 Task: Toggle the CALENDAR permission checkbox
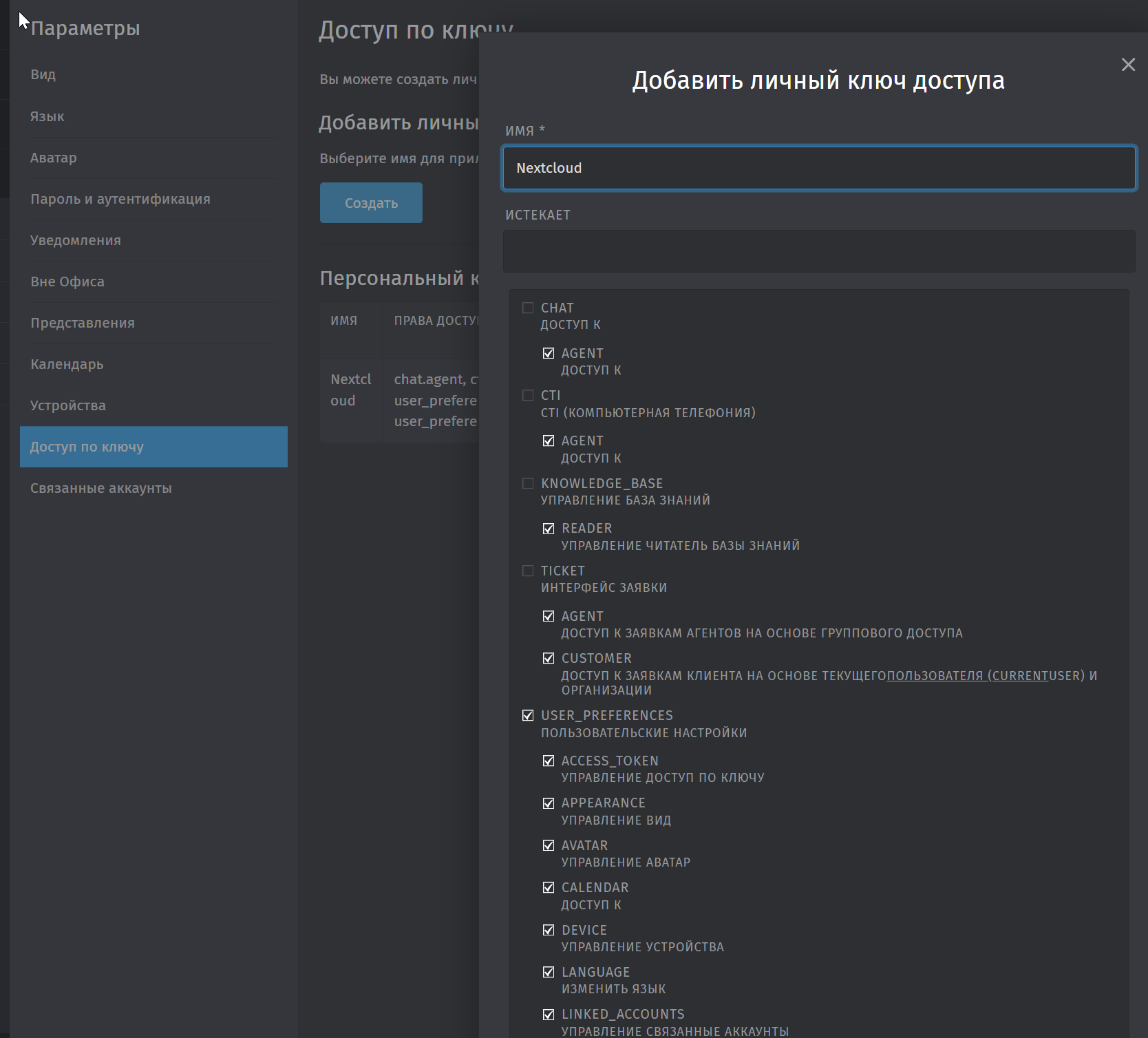pos(549,887)
